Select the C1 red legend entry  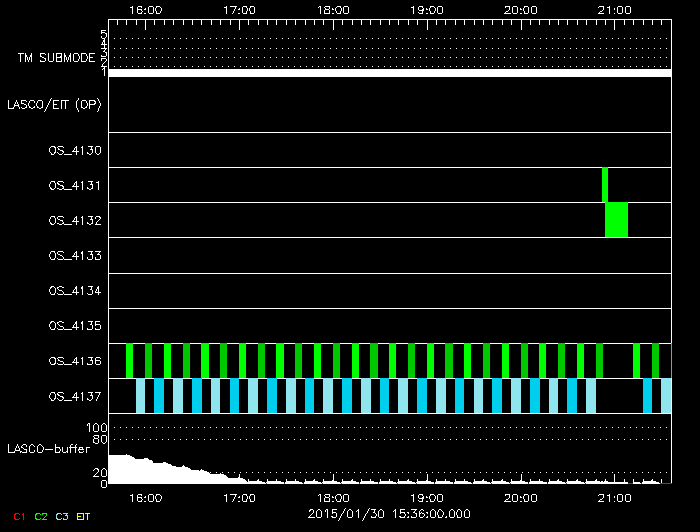click(17, 516)
